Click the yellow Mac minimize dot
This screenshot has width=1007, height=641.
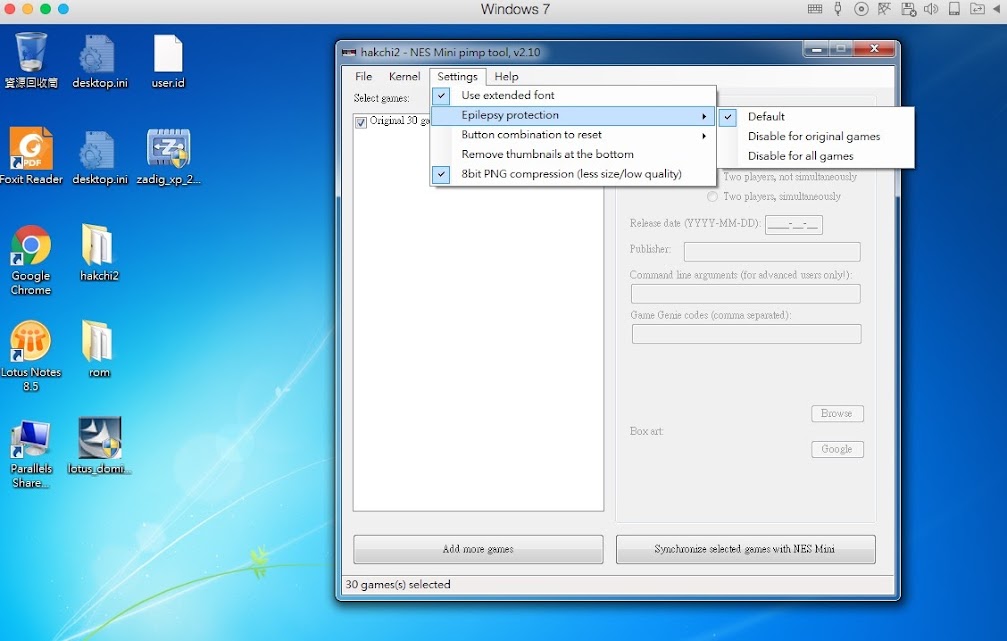point(27,9)
